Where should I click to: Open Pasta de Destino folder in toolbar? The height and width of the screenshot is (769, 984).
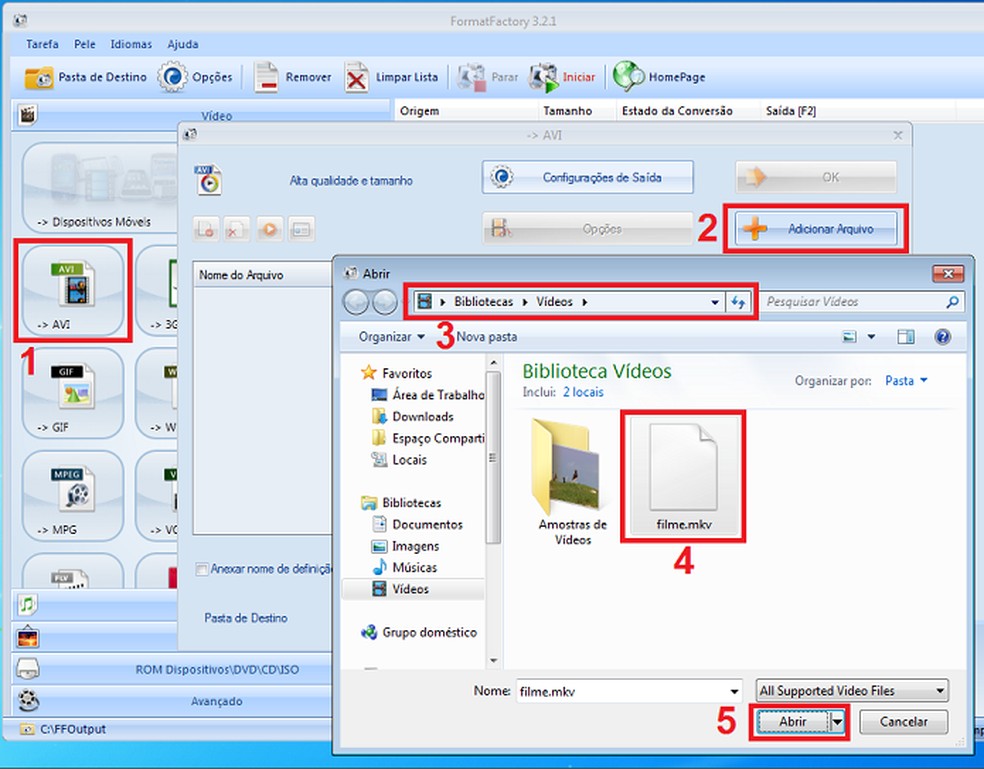(x=85, y=77)
